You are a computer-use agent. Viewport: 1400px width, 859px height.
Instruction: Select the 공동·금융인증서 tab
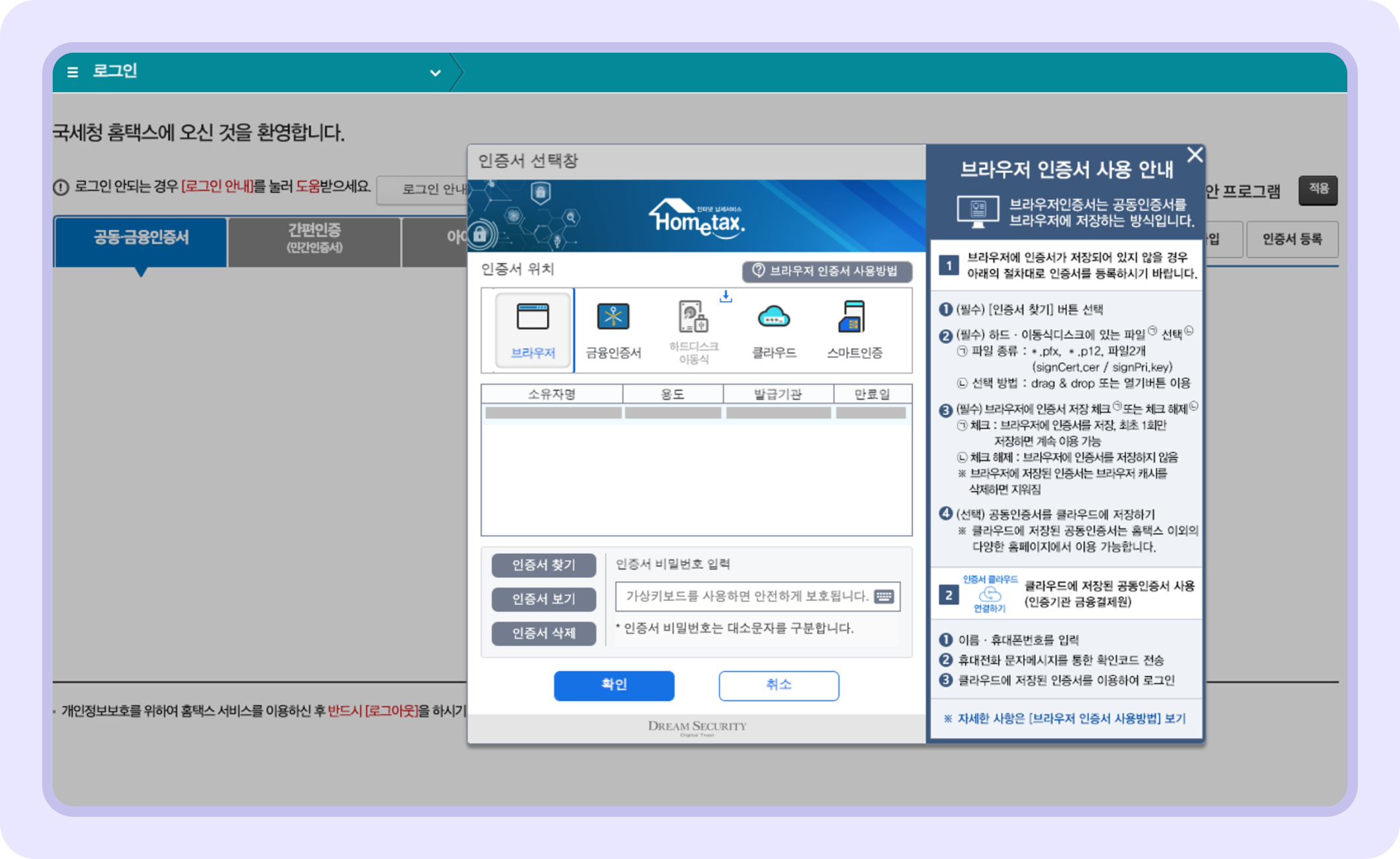click(x=140, y=239)
